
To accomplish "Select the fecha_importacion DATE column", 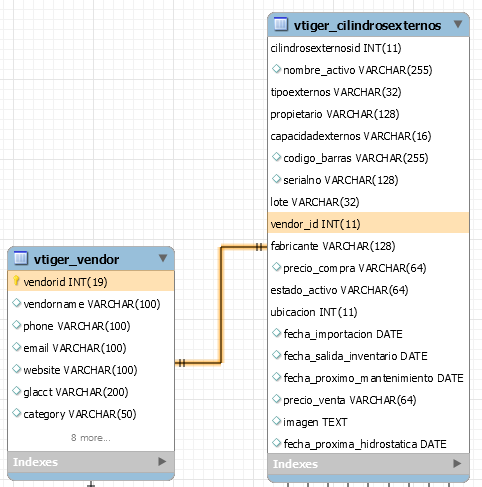I will [368, 334].
